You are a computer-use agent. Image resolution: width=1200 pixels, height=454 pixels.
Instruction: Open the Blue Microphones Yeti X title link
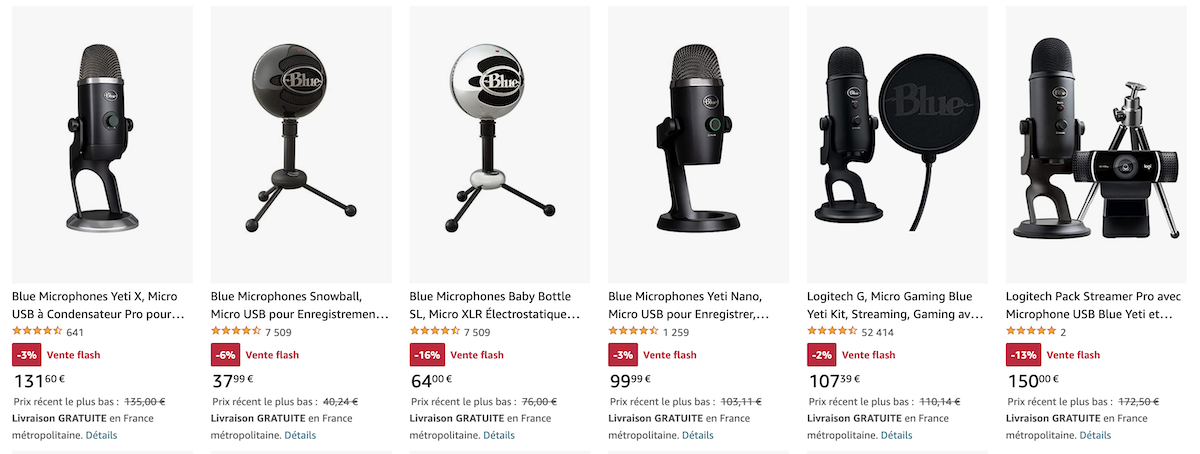click(x=99, y=305)
